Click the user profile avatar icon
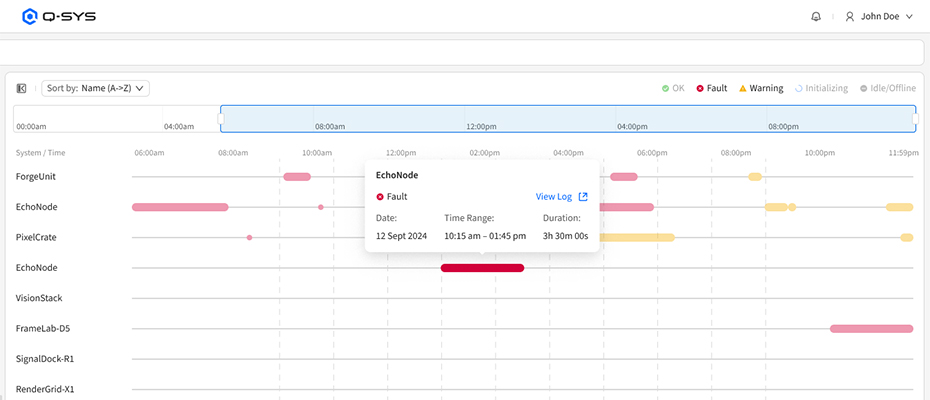Viewport: 930px width, 400px height. tap(850, 17)
